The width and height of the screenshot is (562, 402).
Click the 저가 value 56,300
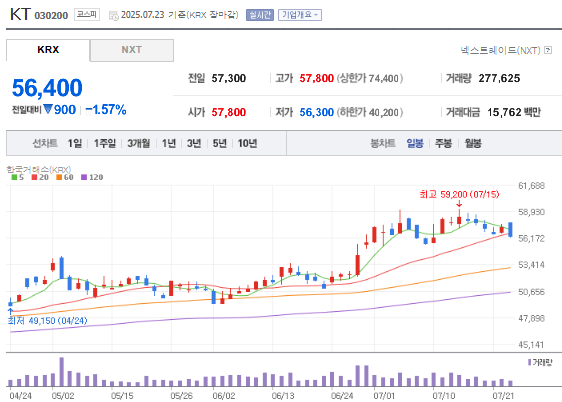click(316, 112)
